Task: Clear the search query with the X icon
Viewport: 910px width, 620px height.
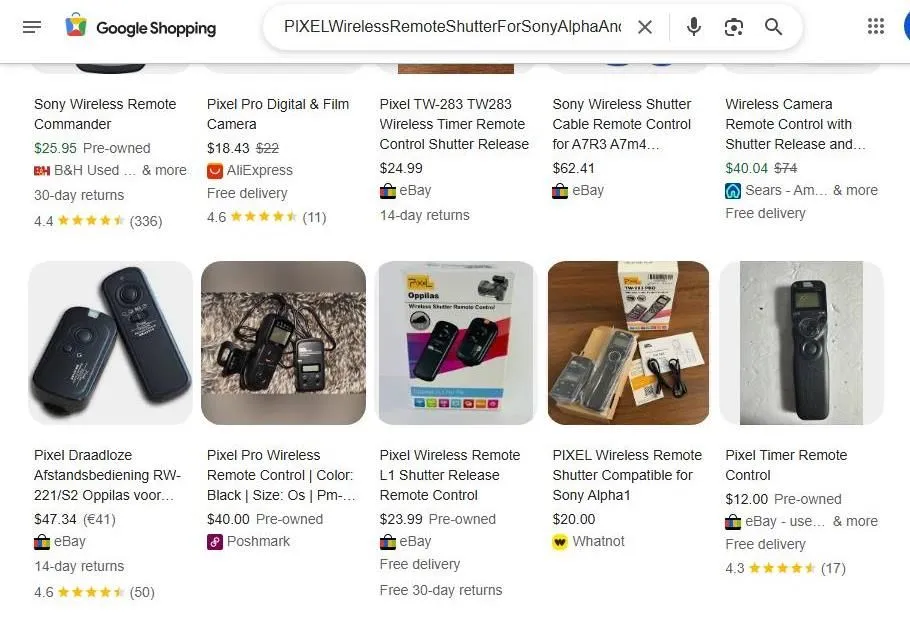Action: (x=645, y=27)
